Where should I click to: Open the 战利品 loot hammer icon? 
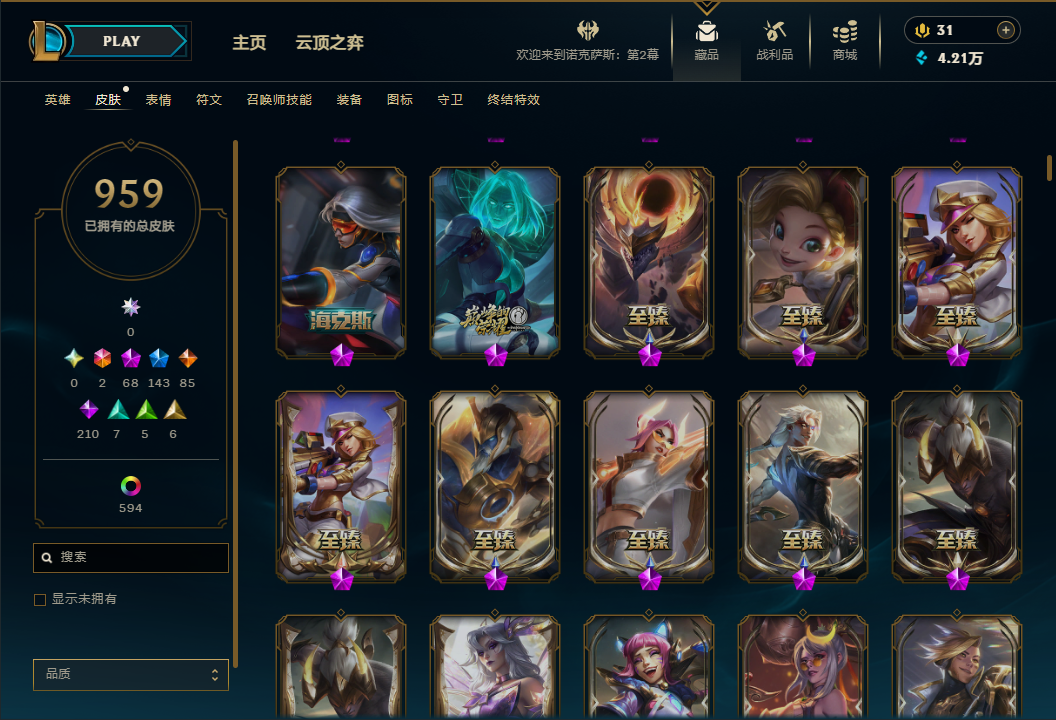tap(774, 31)
